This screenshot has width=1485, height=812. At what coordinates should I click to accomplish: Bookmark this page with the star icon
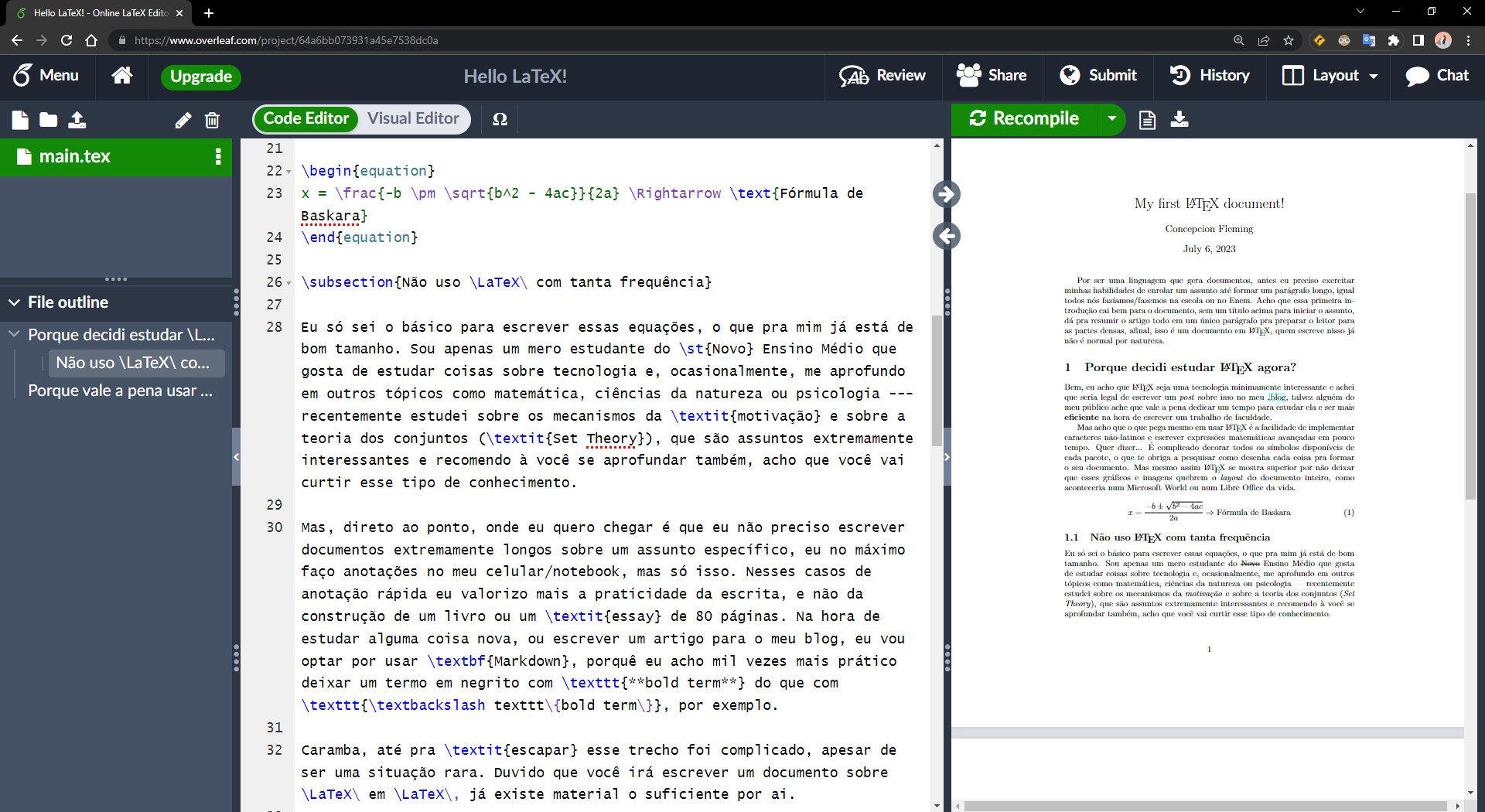click(1289, 40)
